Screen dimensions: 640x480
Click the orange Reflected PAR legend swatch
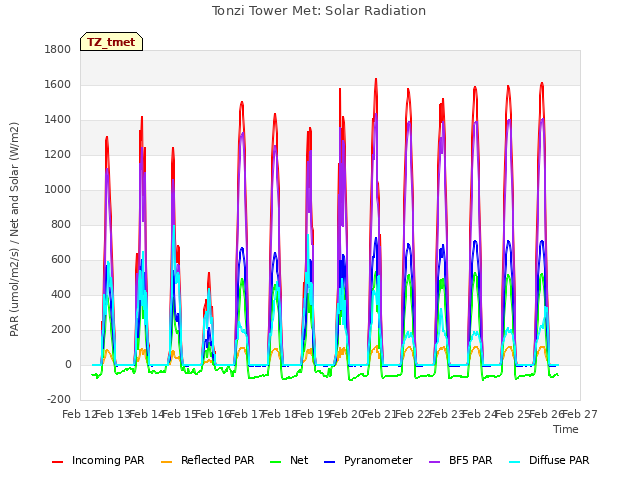167,462
